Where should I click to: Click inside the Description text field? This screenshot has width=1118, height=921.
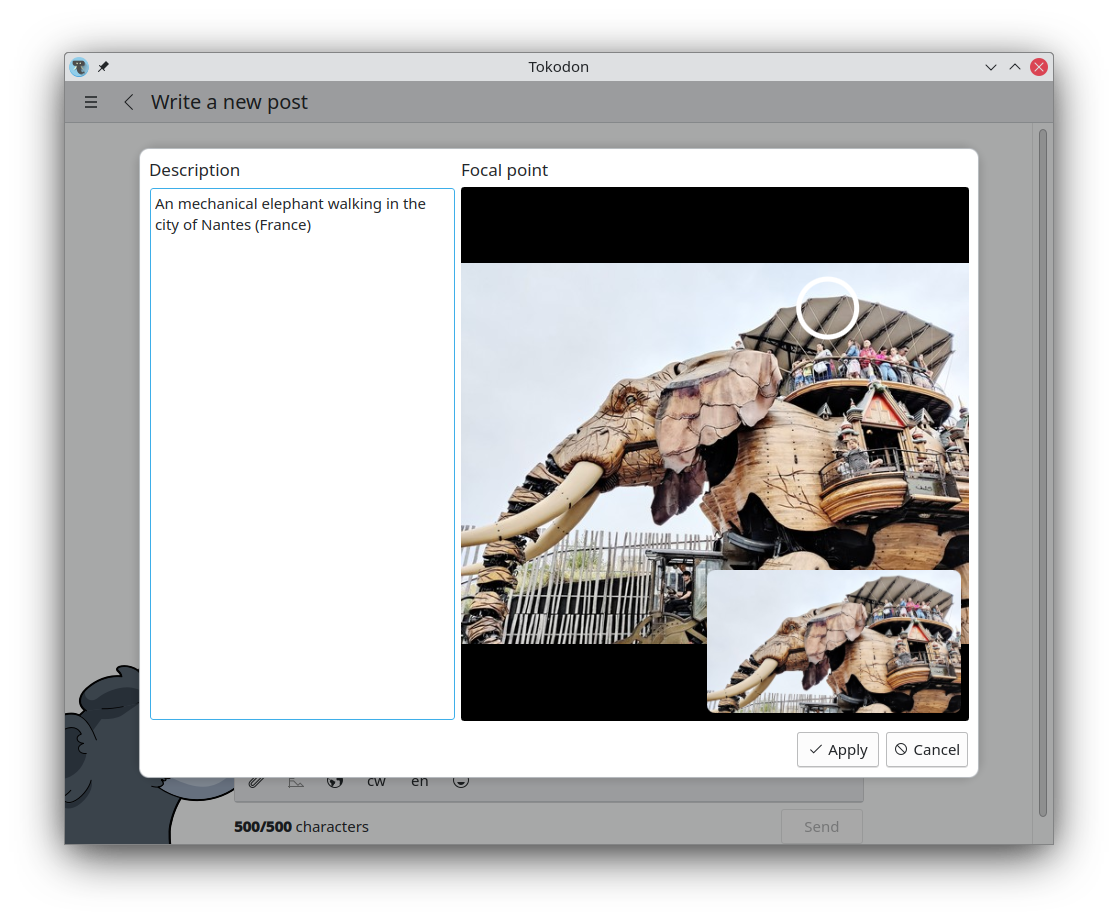(x=302, y=454)
